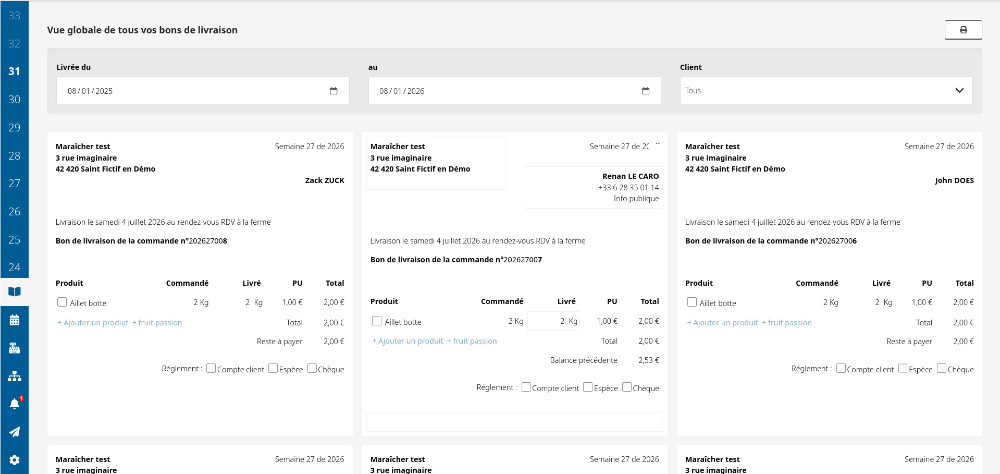The width and height of the screenshot is (1000, 474).
Task: Select week 31 in sidebar
Action: point(14,71)
